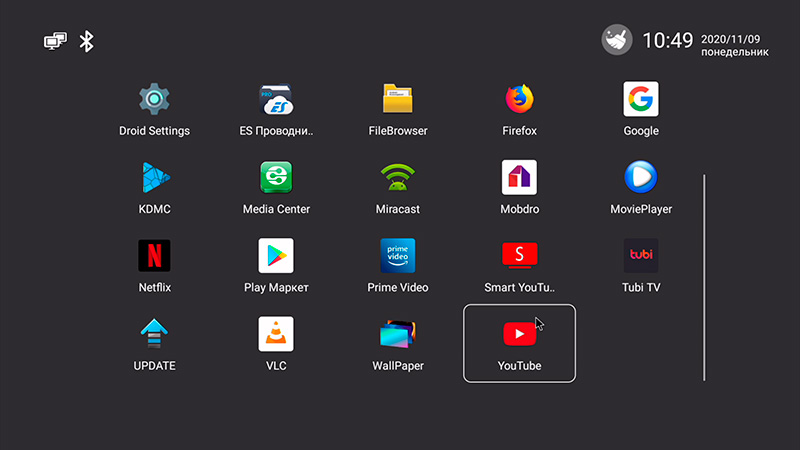Launch VLC media player

276,334
